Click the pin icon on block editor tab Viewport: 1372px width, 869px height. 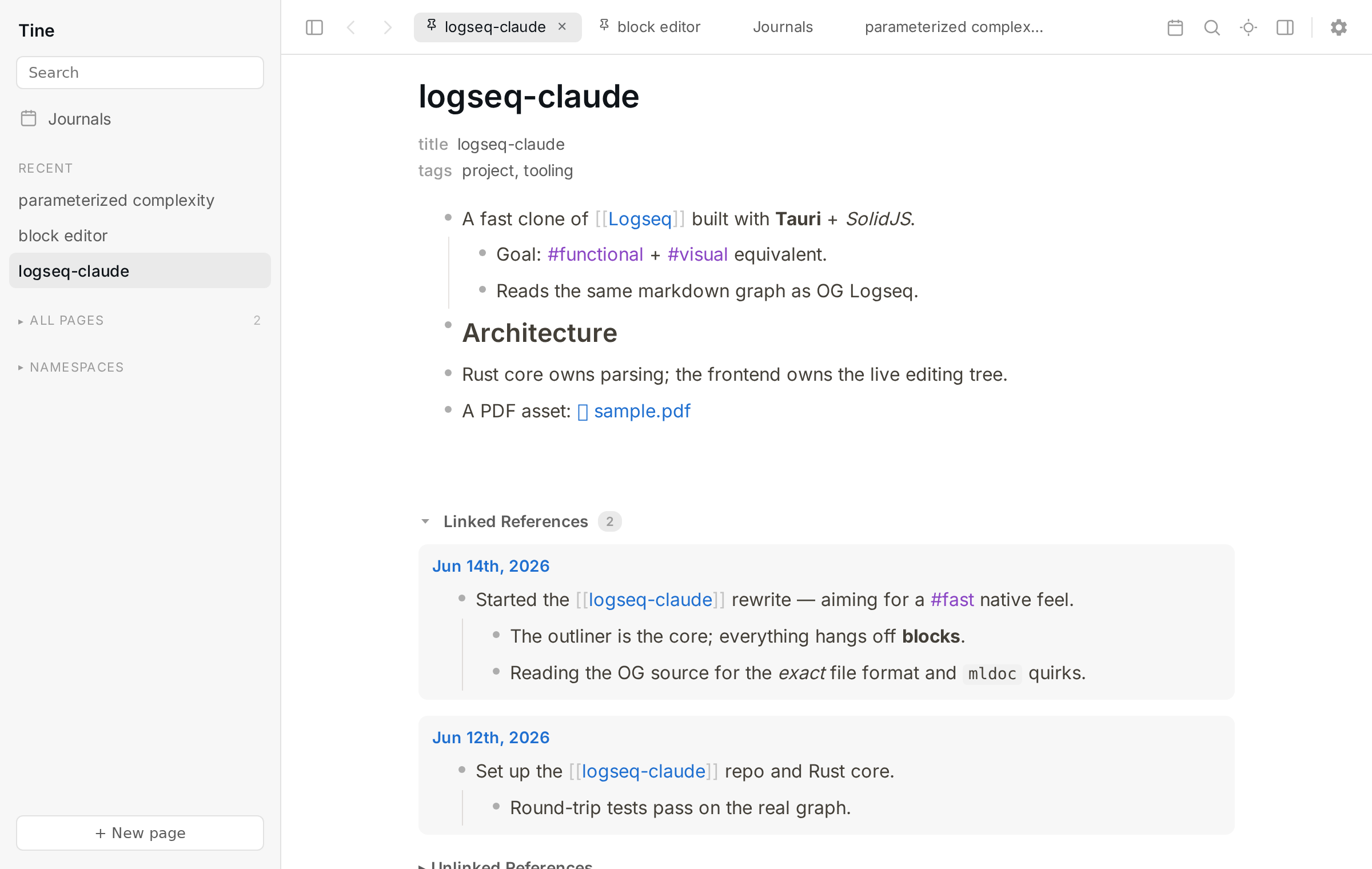click(604, 26)
